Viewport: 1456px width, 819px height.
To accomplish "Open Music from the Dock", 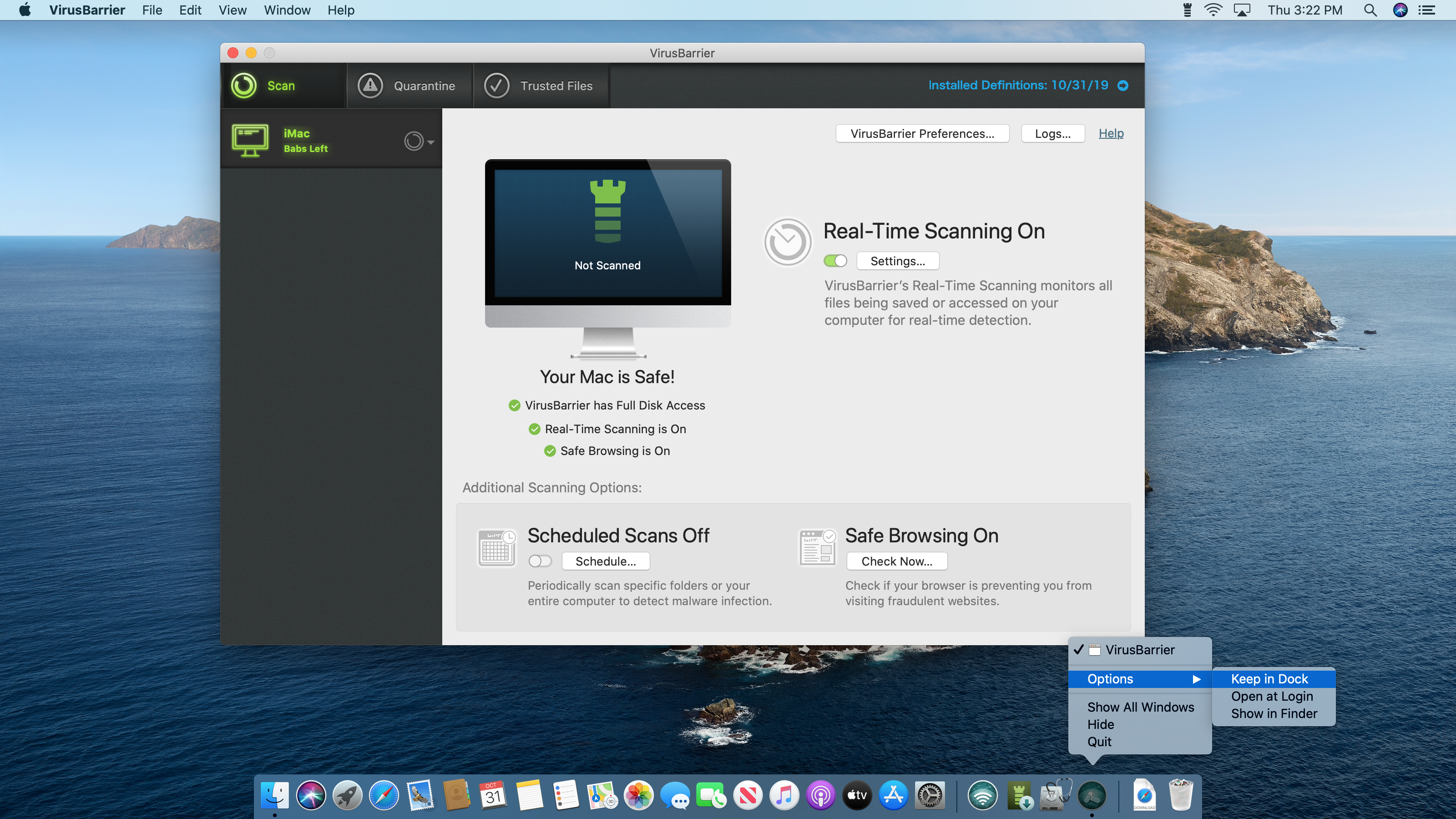I will coord(784,795).
